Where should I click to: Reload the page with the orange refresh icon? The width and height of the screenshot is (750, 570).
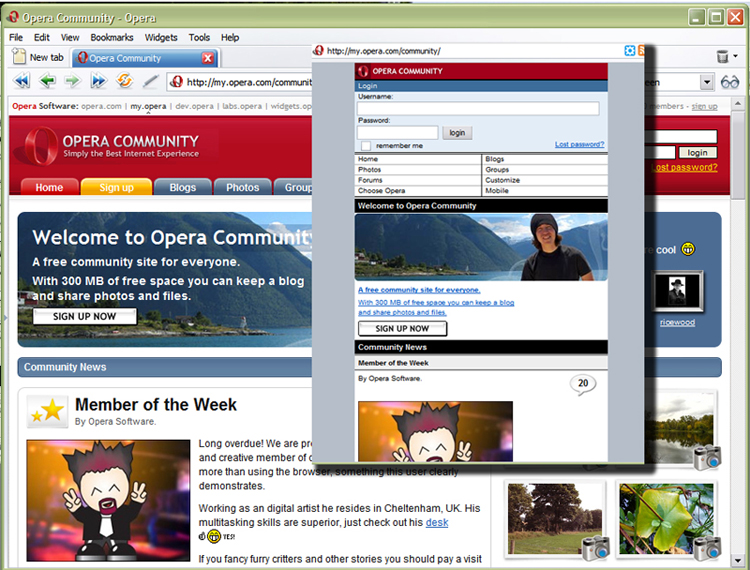tap(125, 82)
